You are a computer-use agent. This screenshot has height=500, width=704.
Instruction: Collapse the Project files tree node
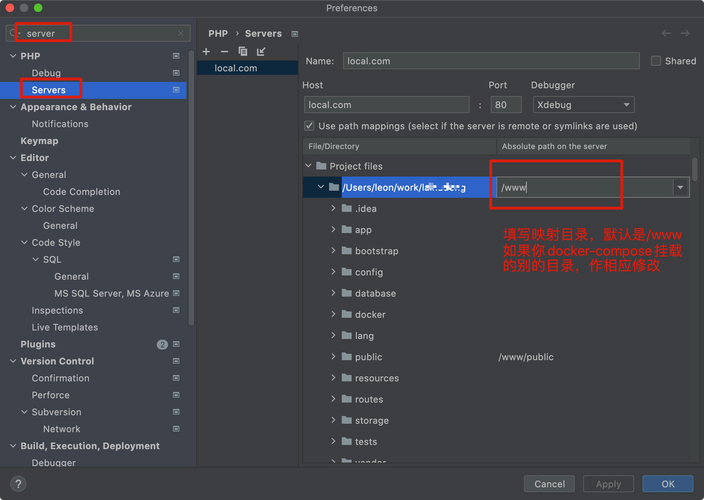(308, 166)
